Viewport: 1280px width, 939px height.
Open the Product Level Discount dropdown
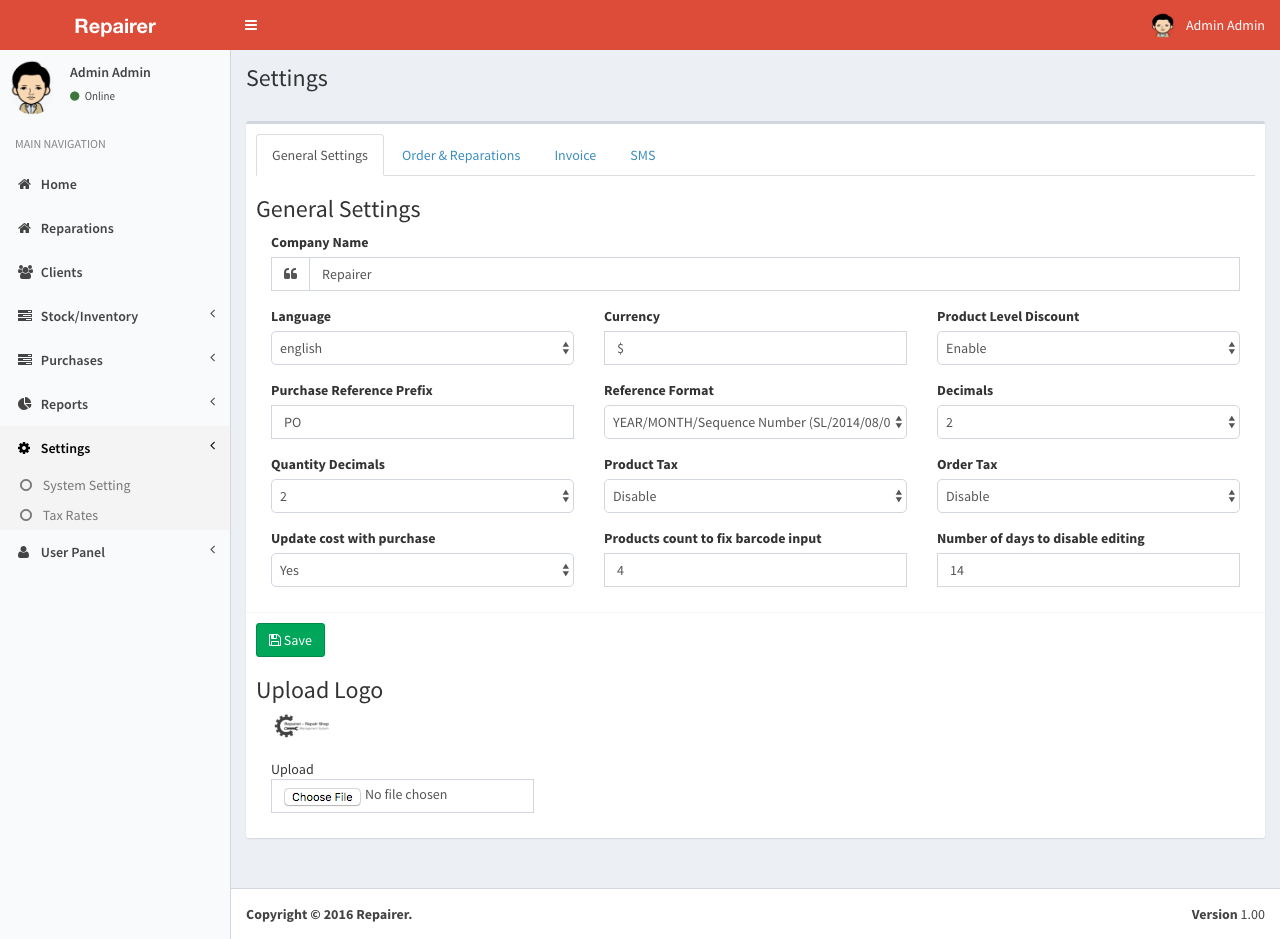tap(1088, 348)
